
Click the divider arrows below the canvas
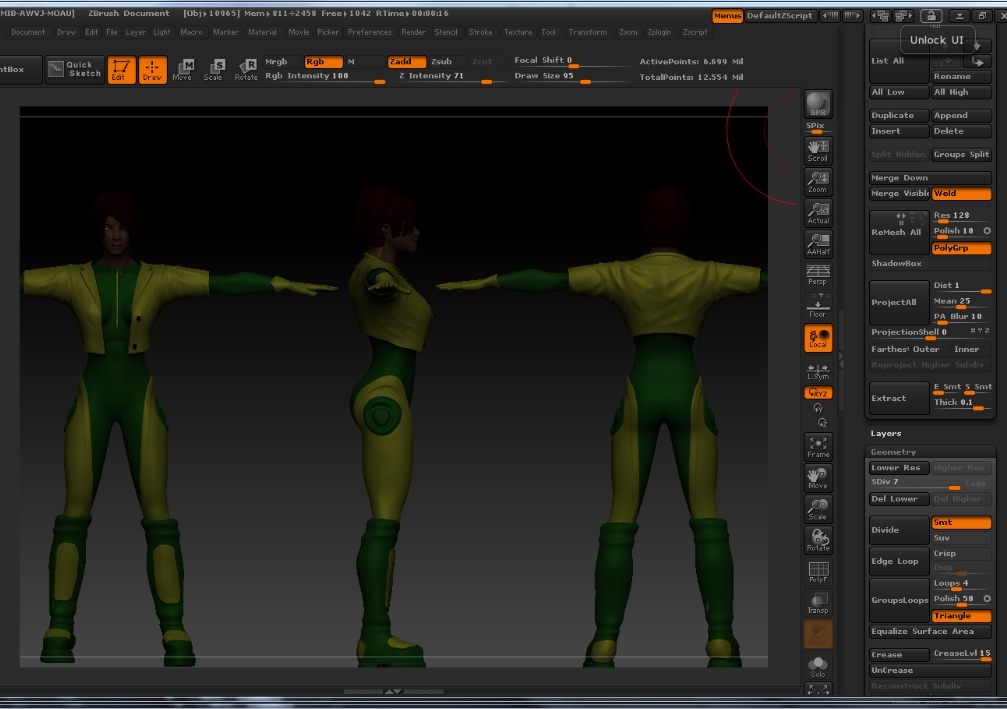[393, 692]
